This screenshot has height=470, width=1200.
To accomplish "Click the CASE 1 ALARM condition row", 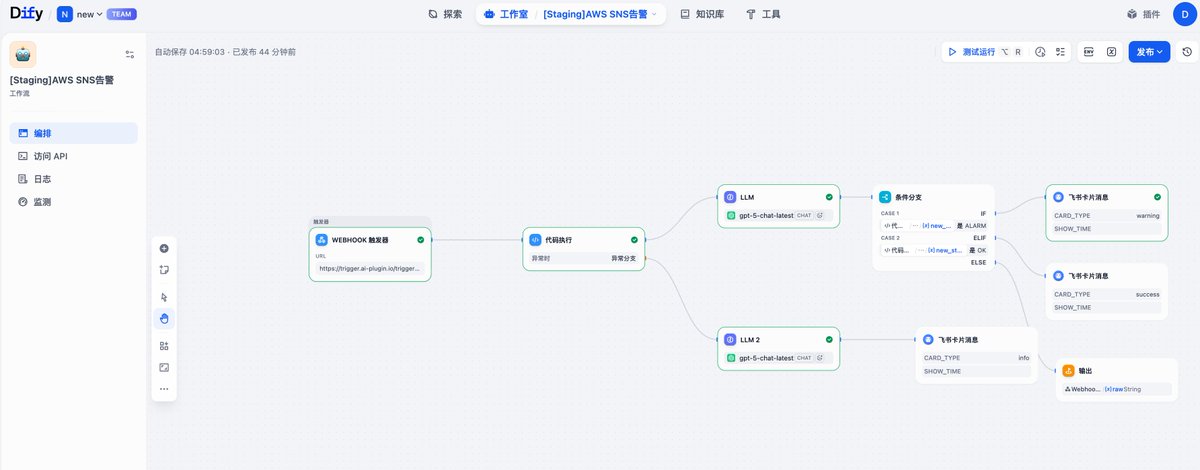I will click(934, 226).
